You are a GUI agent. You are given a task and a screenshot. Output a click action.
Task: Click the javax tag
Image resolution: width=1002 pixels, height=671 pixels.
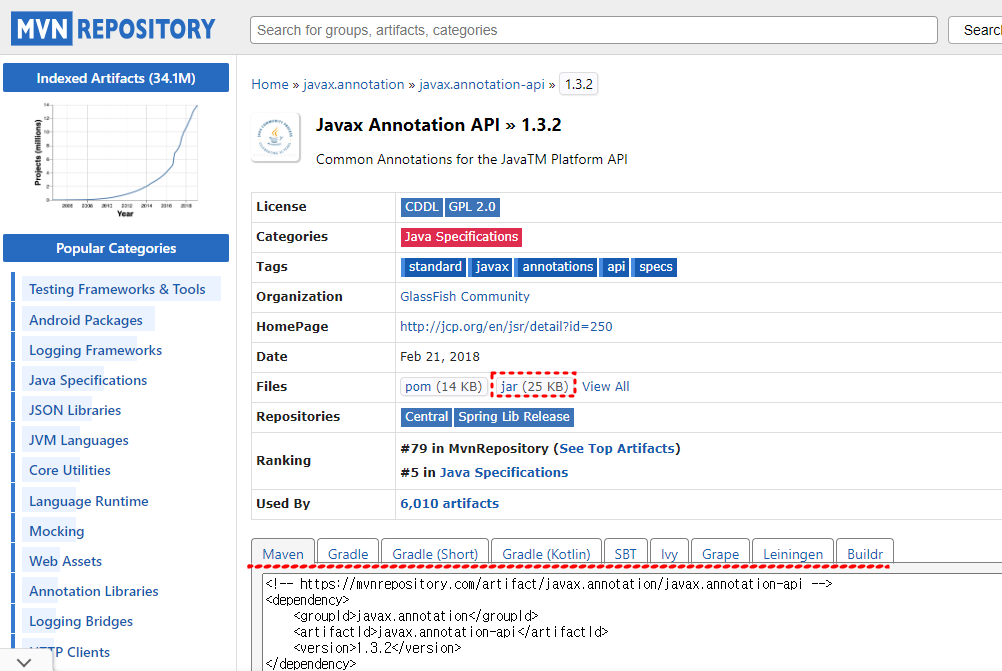click(491, 267)
